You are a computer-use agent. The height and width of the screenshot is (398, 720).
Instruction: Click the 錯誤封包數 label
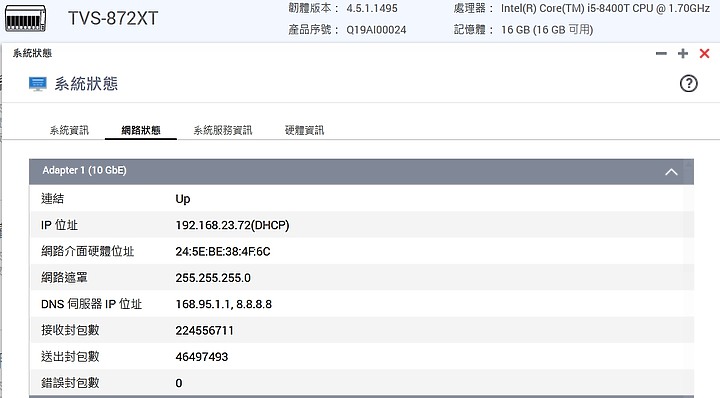coord(70,383)
